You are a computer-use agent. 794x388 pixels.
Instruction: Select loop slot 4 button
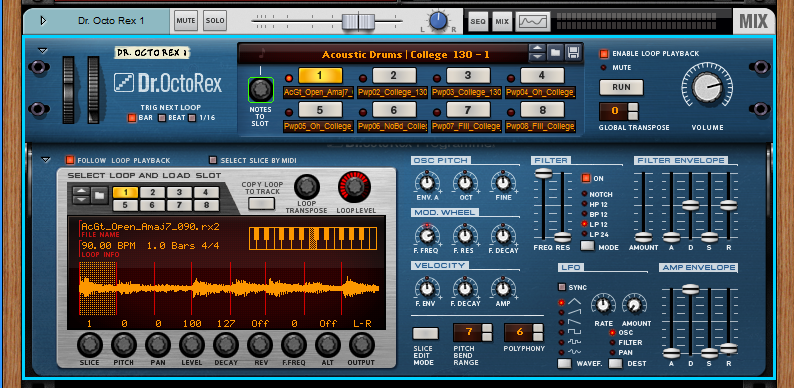pos(542,75)
